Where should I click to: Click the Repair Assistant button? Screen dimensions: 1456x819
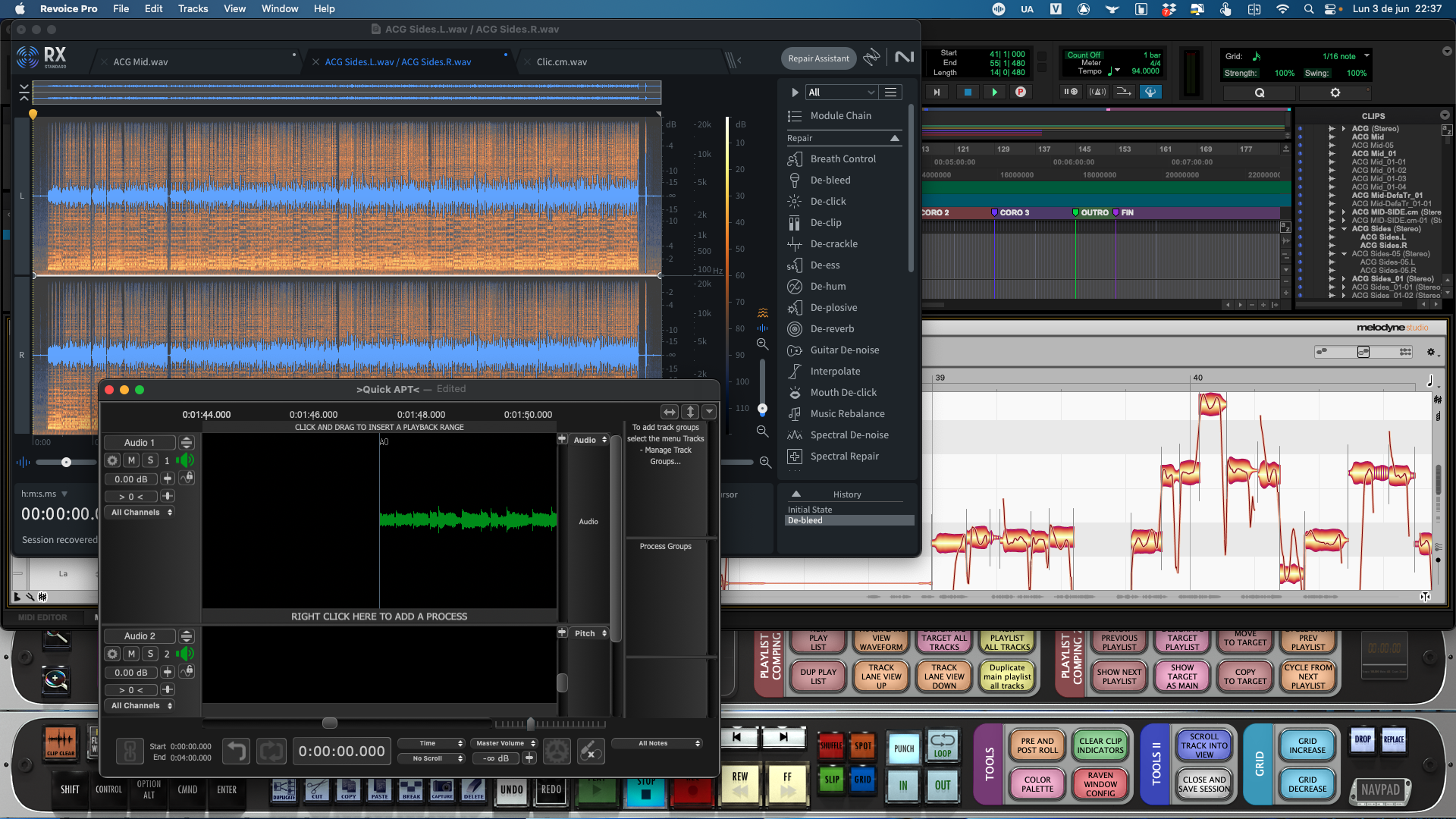tap(818, 58)
